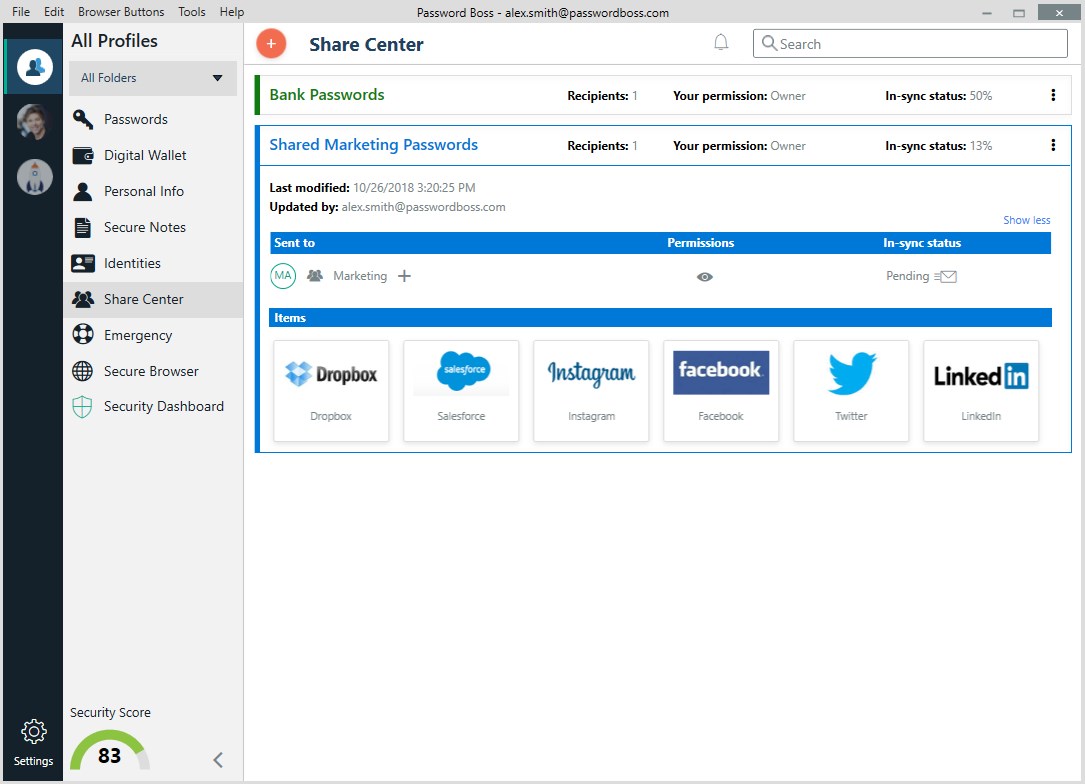Click the Permissions column header

[700, 243]
